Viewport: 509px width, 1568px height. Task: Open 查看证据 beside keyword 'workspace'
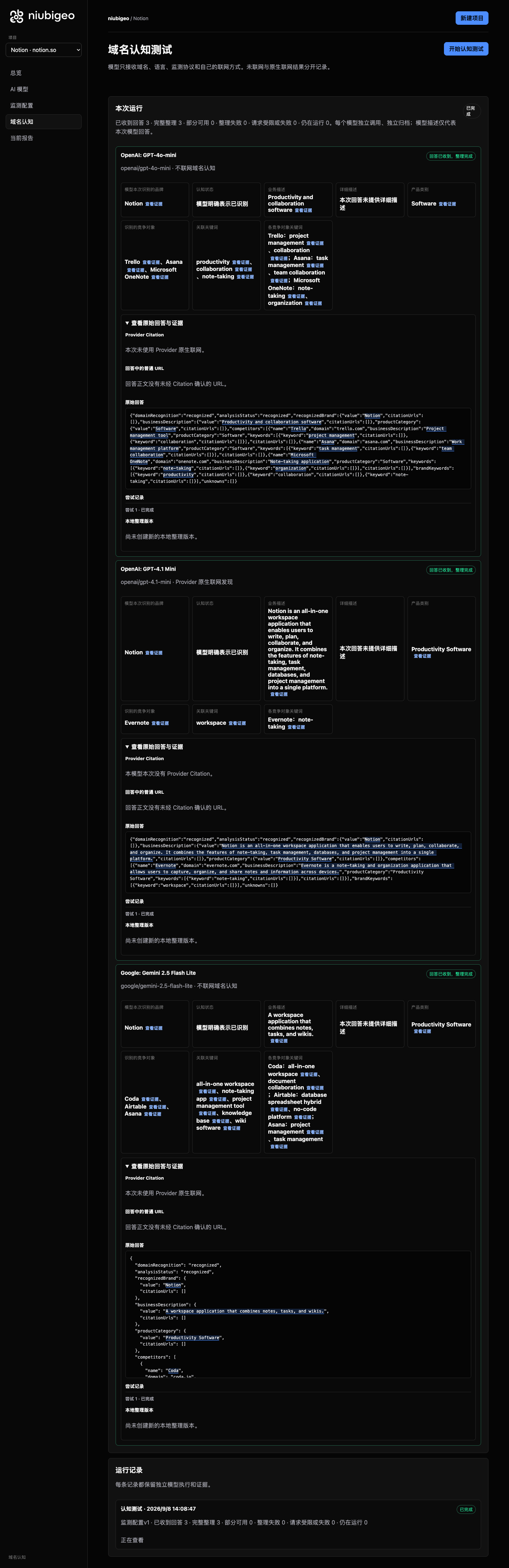click(x=237, y=723)
